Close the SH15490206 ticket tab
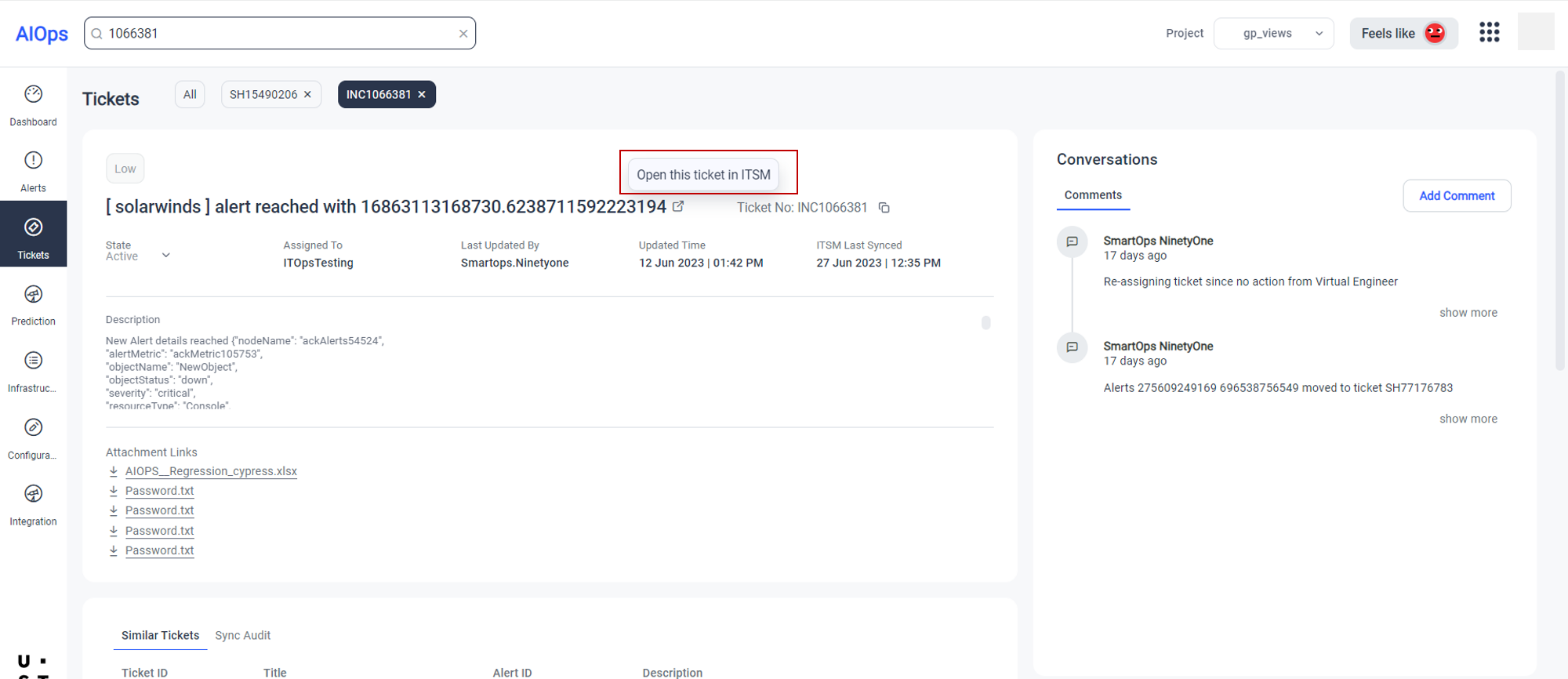 tap(307, 95)
